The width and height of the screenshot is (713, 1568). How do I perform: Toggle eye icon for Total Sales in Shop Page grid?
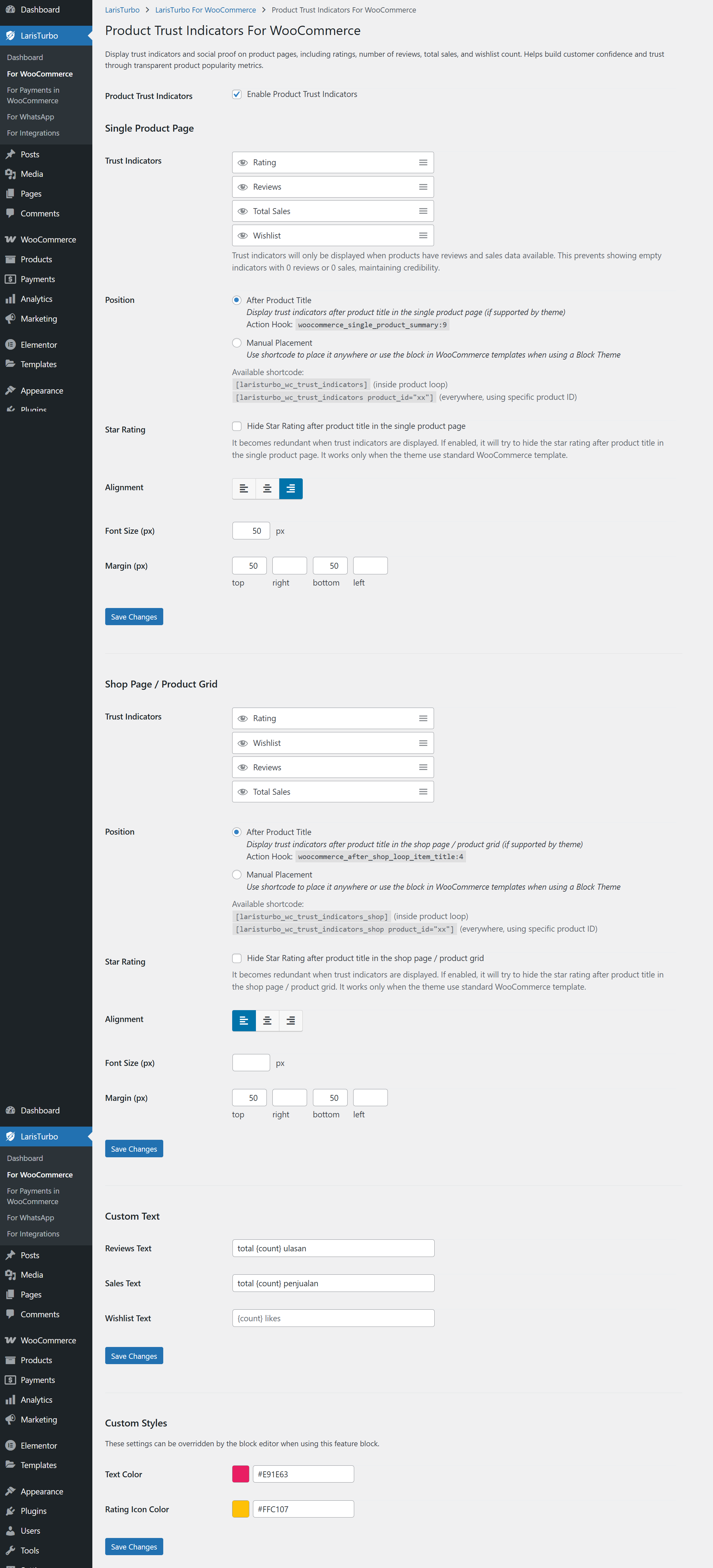[x=243, y=792]
